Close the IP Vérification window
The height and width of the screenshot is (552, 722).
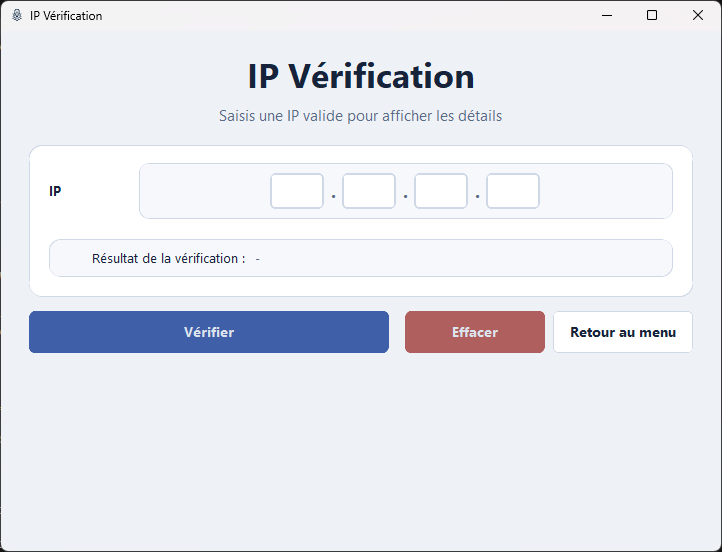(x=698, y=15)
